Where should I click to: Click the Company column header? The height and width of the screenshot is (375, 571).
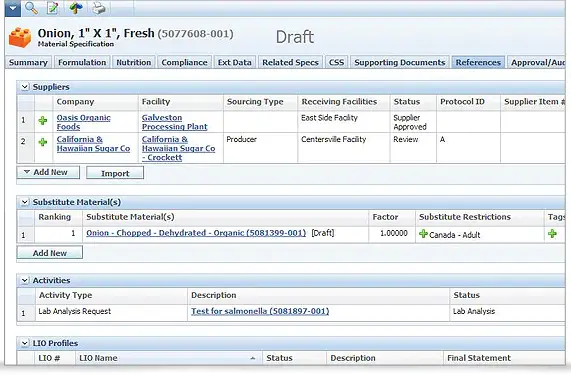click(96, 102)
